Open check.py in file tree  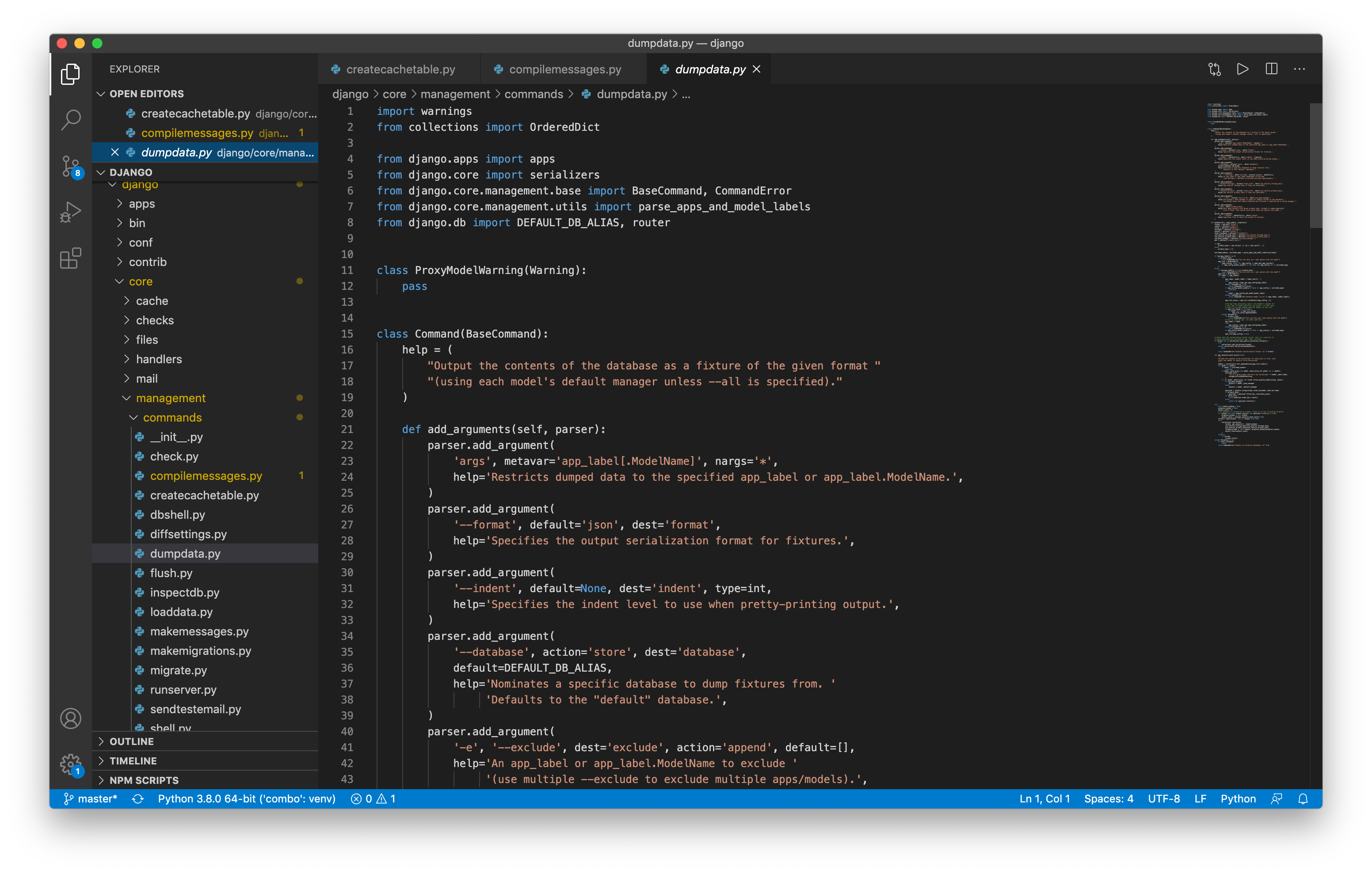tap(205, 456)
